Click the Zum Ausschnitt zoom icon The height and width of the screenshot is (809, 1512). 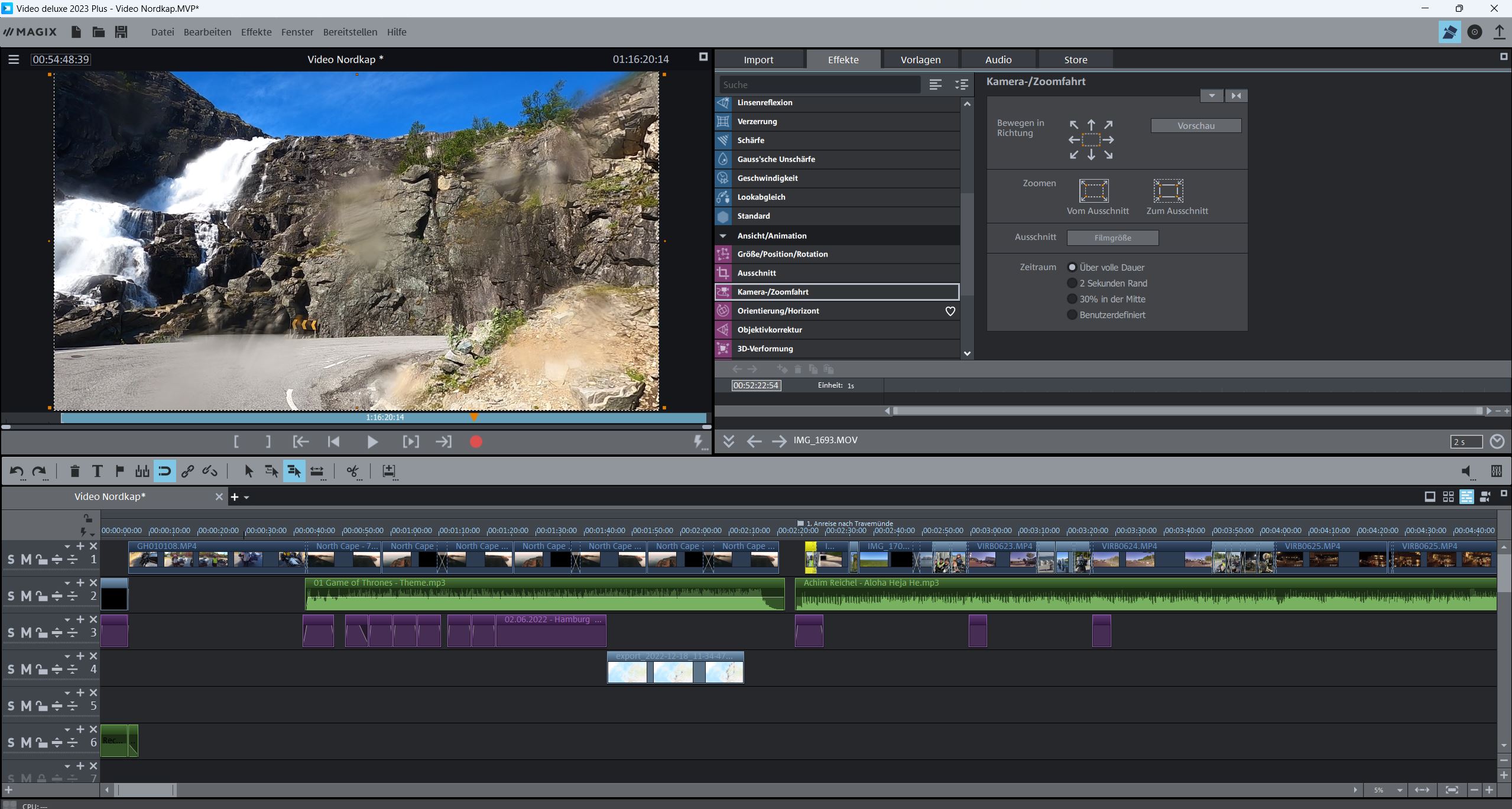point(1168,191)
